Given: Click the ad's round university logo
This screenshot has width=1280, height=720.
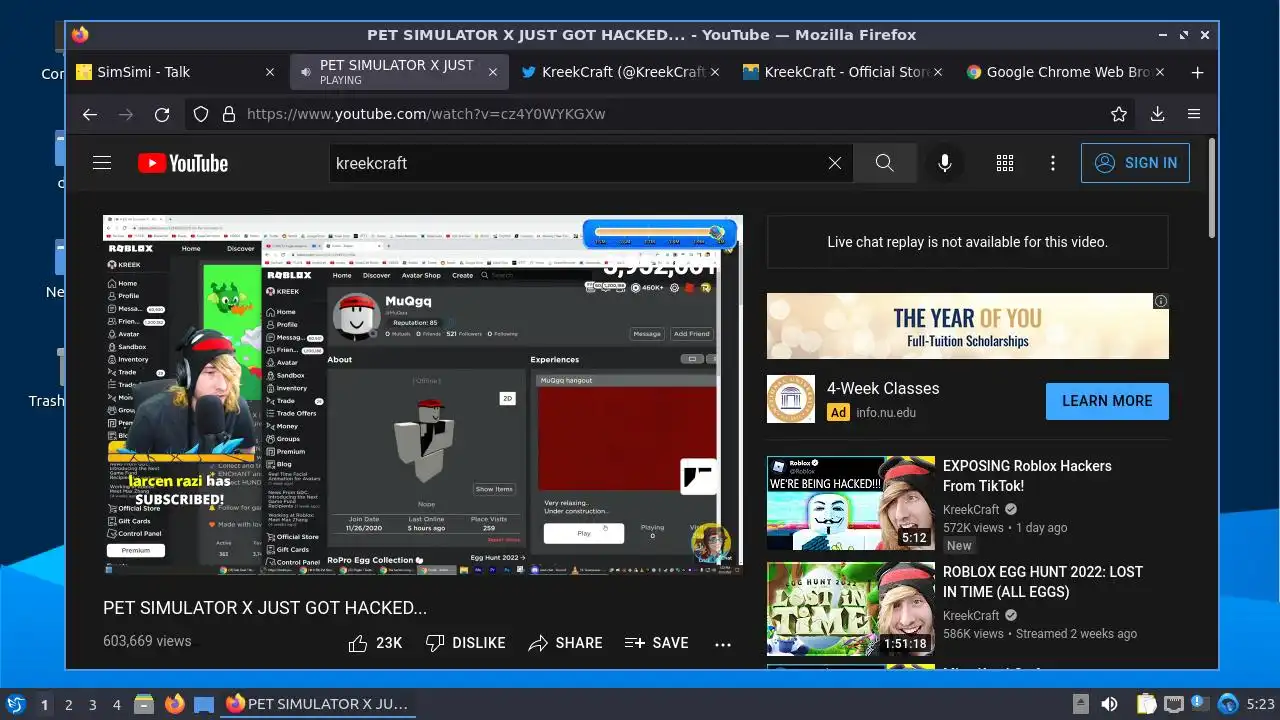Looking at the screenshot, I should 791,399.
